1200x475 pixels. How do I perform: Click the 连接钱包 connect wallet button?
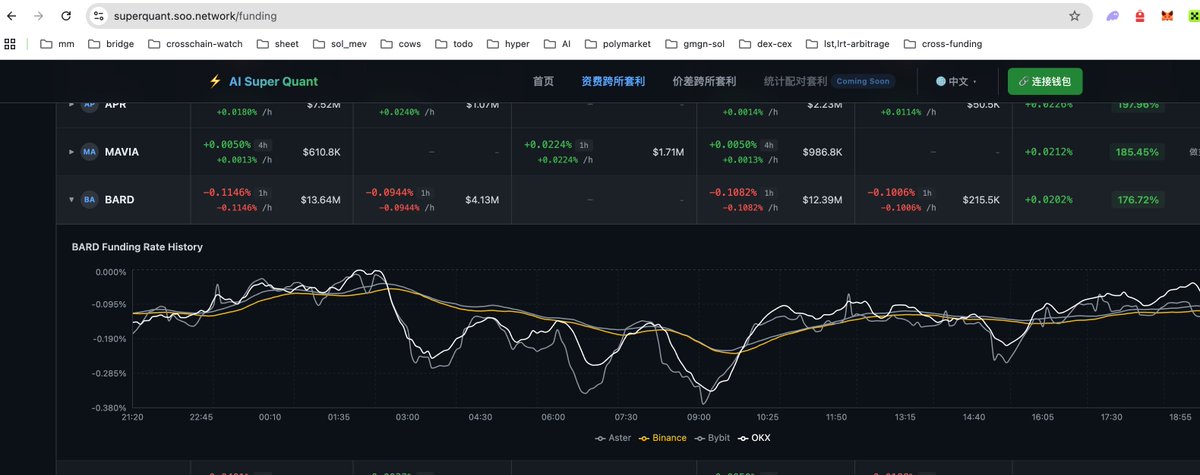point(1044,82)
